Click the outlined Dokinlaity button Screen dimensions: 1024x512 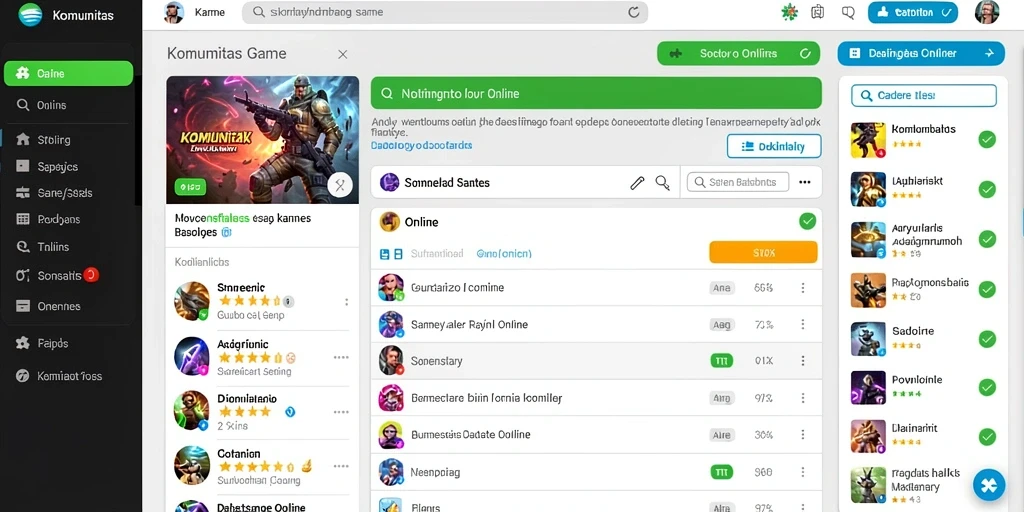[x=774, y=147]
